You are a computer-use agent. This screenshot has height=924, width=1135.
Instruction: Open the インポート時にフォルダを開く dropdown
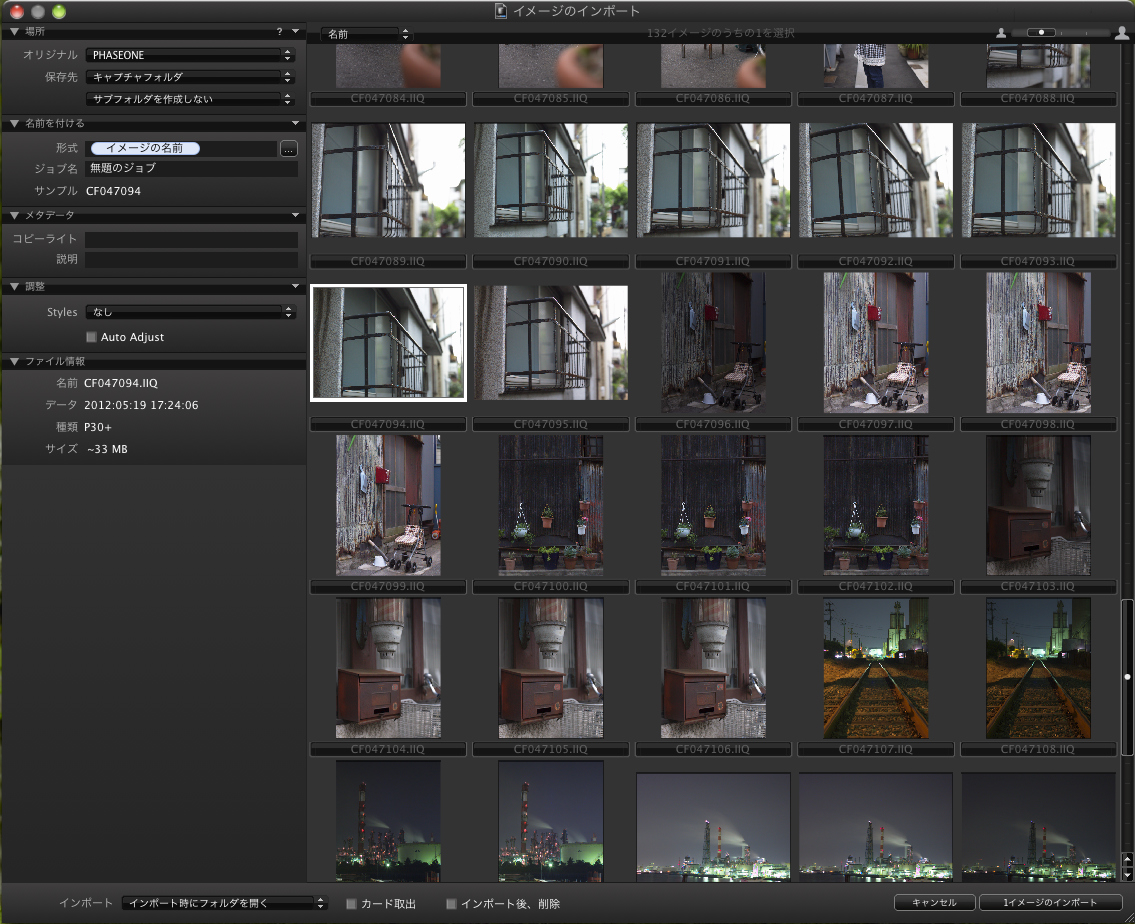click(x=224, y=903)
